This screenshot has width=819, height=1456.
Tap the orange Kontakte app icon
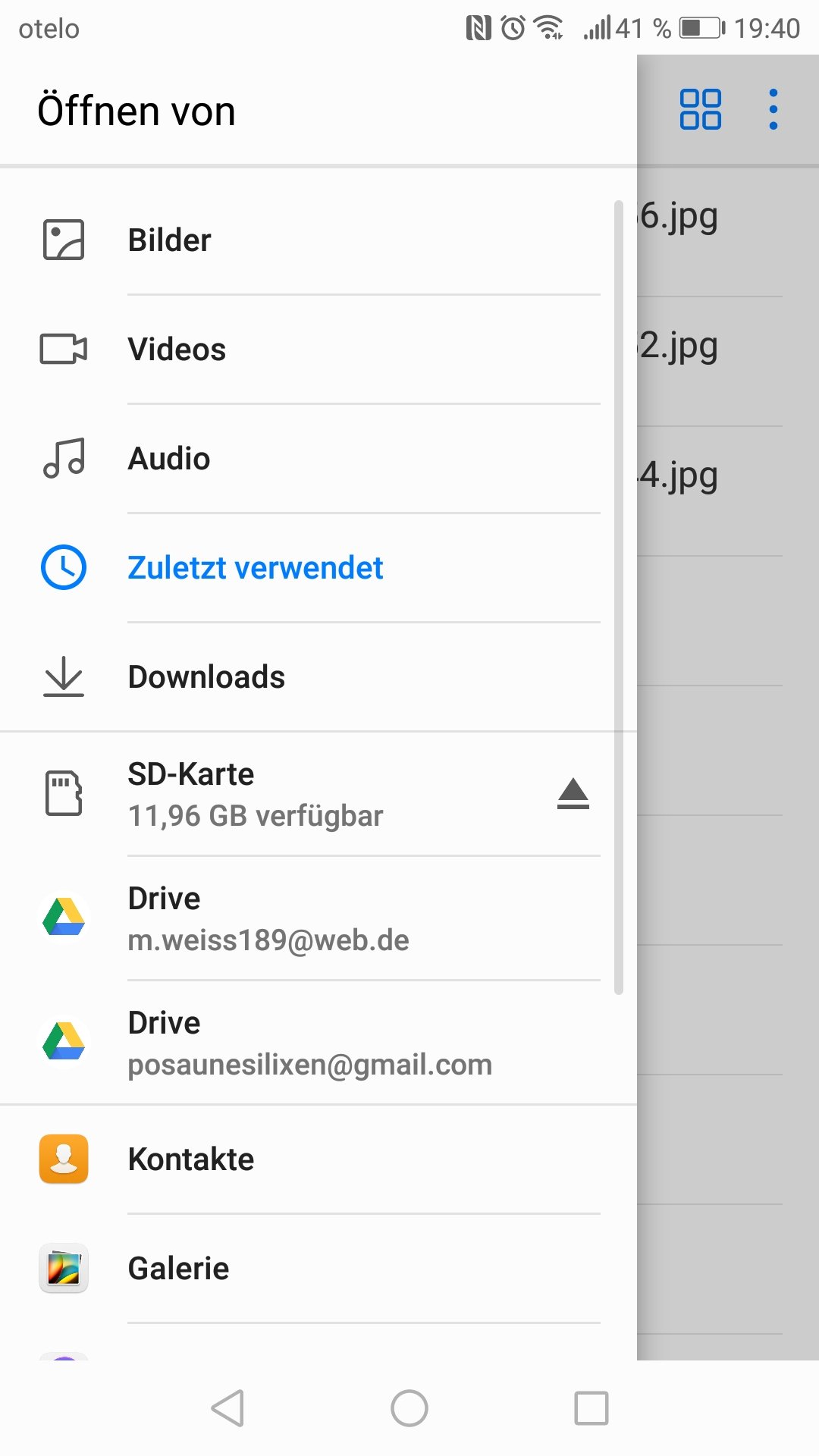coord(64,1159)
